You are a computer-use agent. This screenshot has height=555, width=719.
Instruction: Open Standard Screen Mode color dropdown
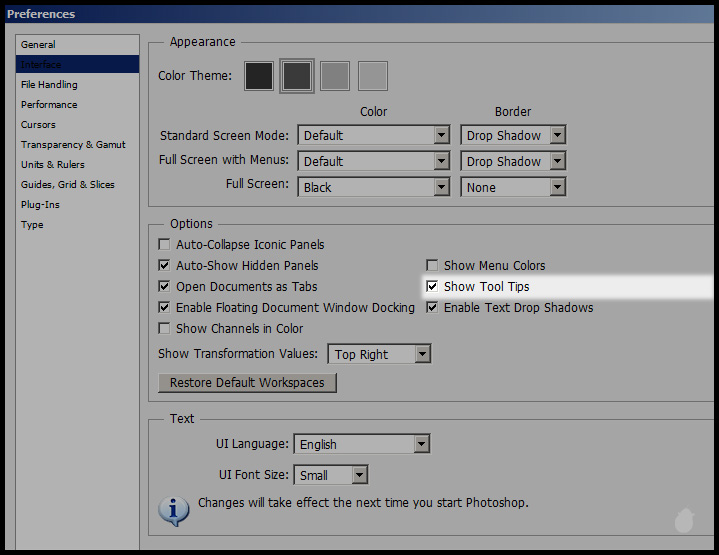pyautogui.click(x=441, y=135)
